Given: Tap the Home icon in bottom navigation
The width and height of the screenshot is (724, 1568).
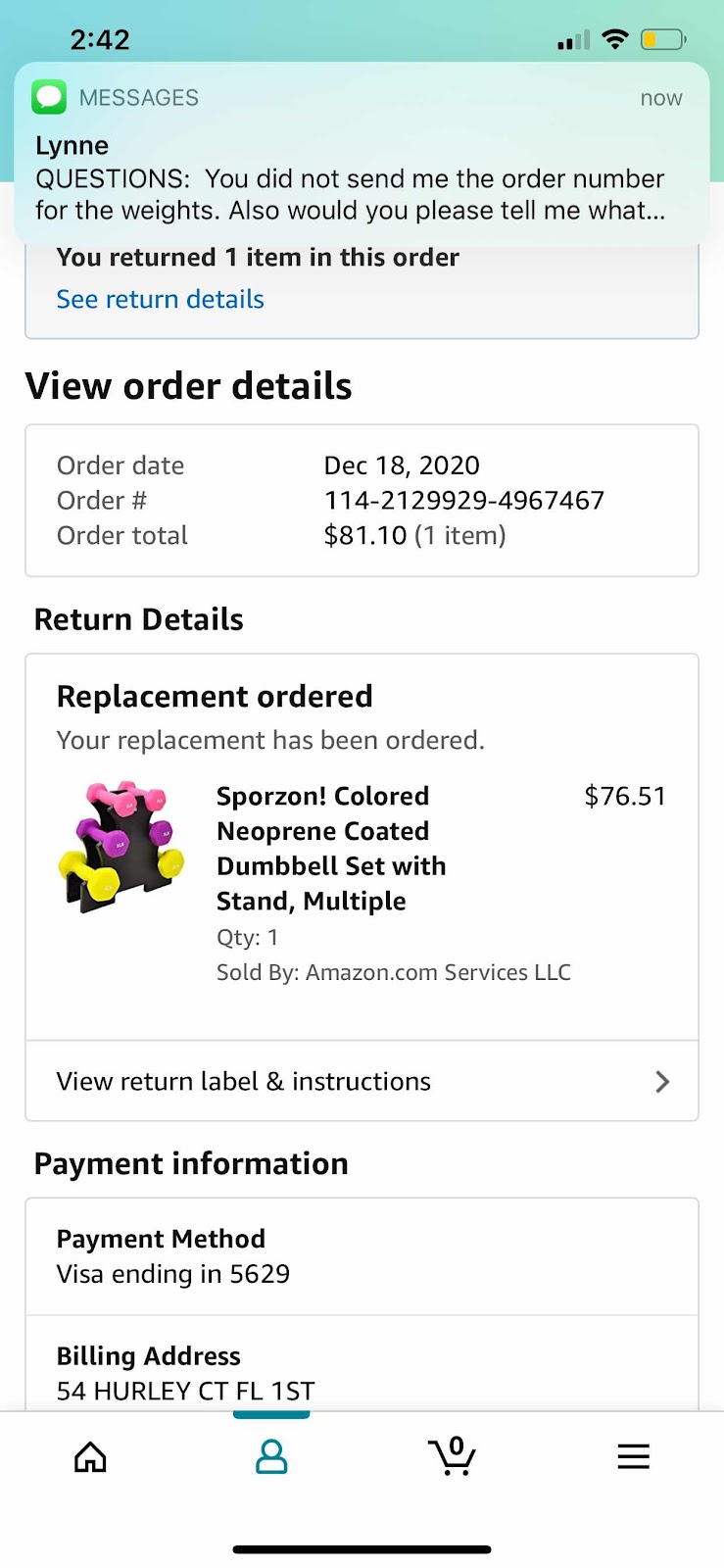Looking at the screenshot, I should tap(90, 1457).
